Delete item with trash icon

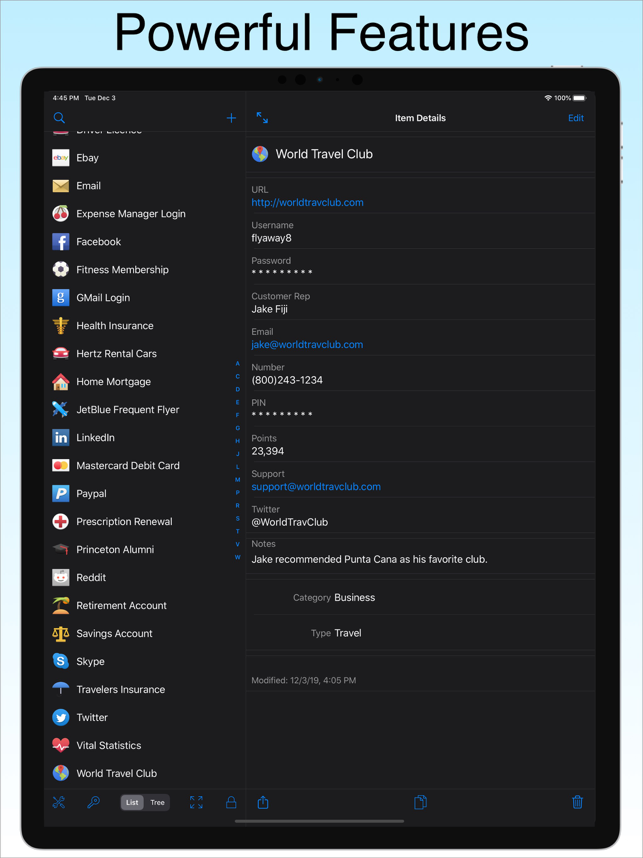(x=577, y=802)
